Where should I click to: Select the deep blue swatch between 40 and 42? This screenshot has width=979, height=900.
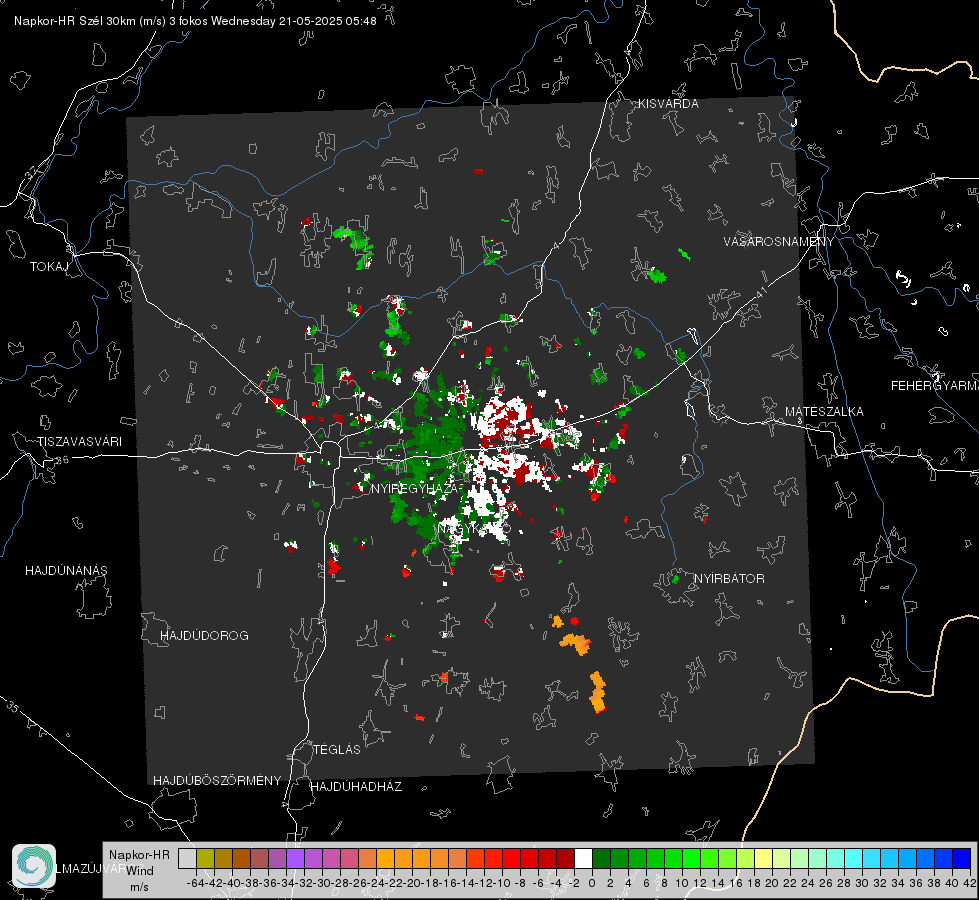[961, 858]
